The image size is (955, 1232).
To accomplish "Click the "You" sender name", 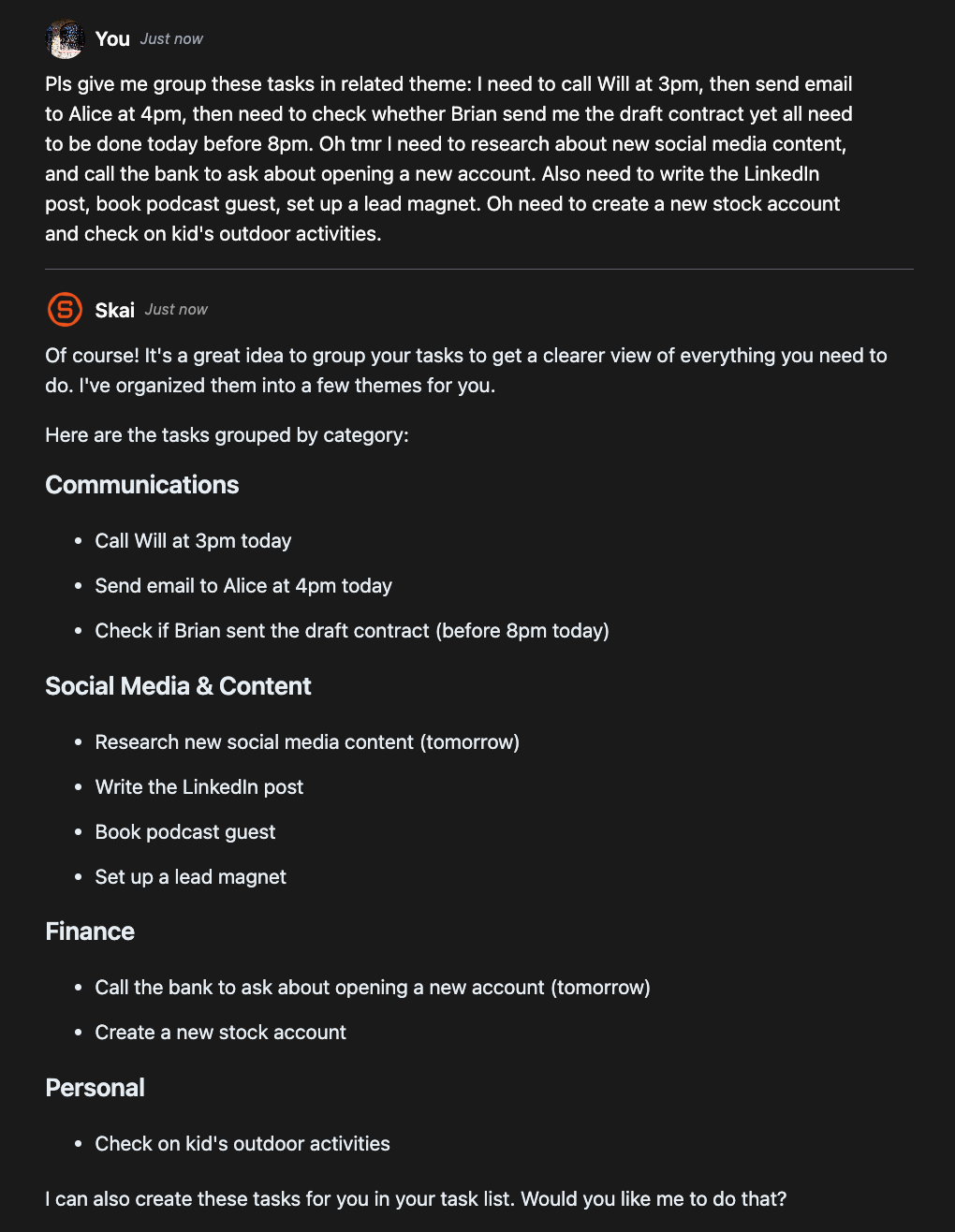I will pos(112,39).
